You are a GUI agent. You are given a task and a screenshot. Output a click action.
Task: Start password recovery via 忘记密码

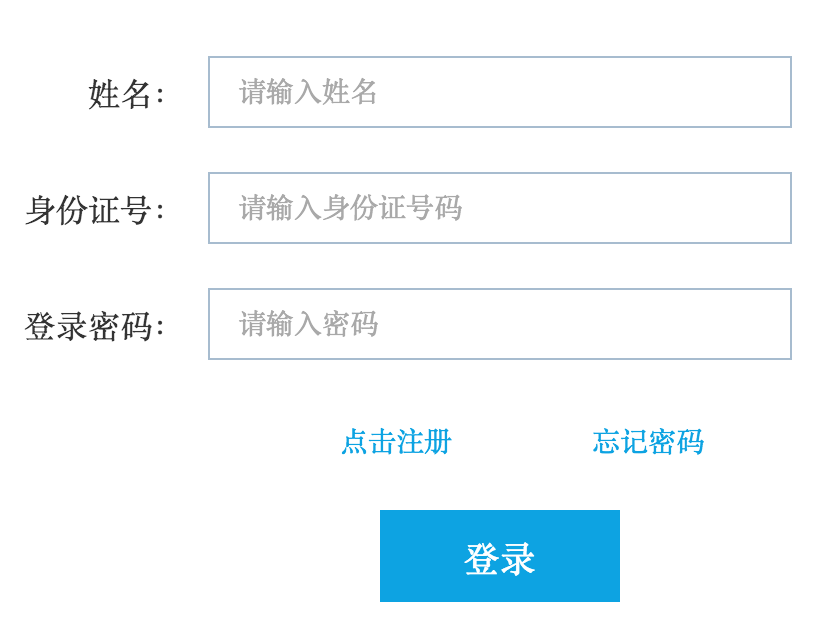coord(648,442)
